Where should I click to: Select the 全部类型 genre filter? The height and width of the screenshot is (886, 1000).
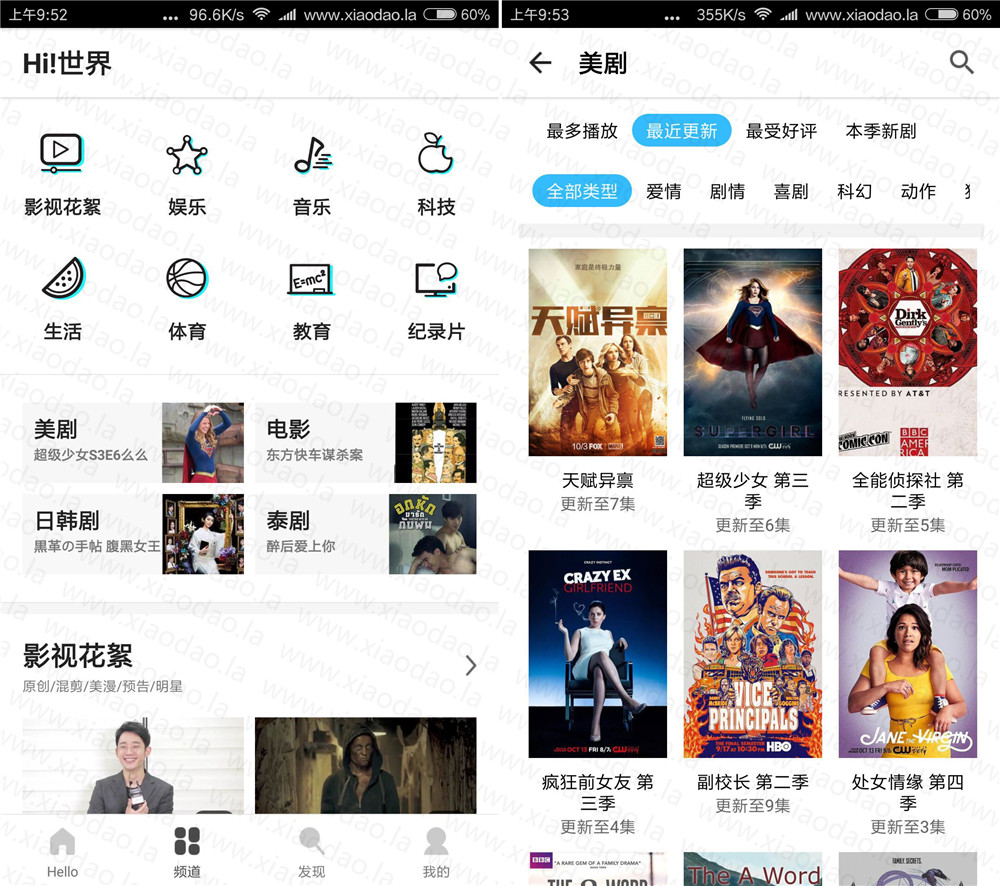[582, 191]
